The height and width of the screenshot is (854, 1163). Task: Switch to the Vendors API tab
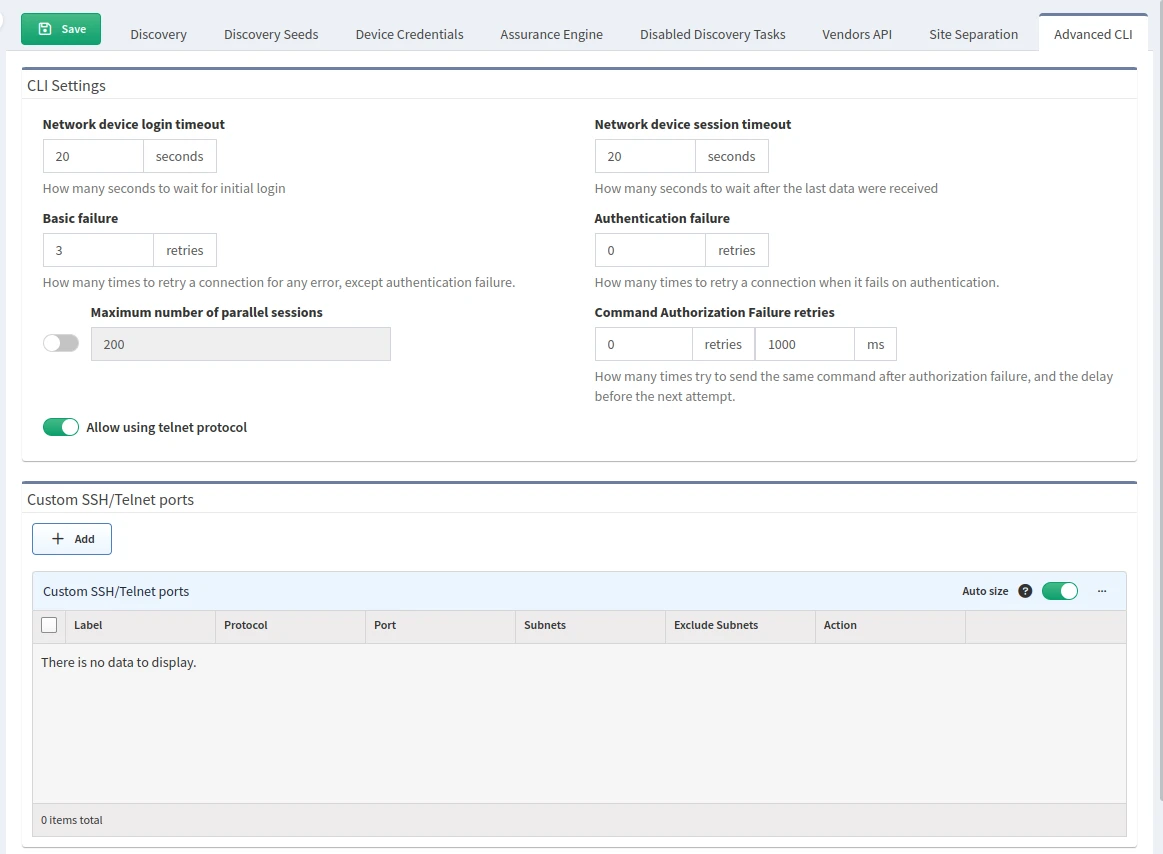[857, 34]
